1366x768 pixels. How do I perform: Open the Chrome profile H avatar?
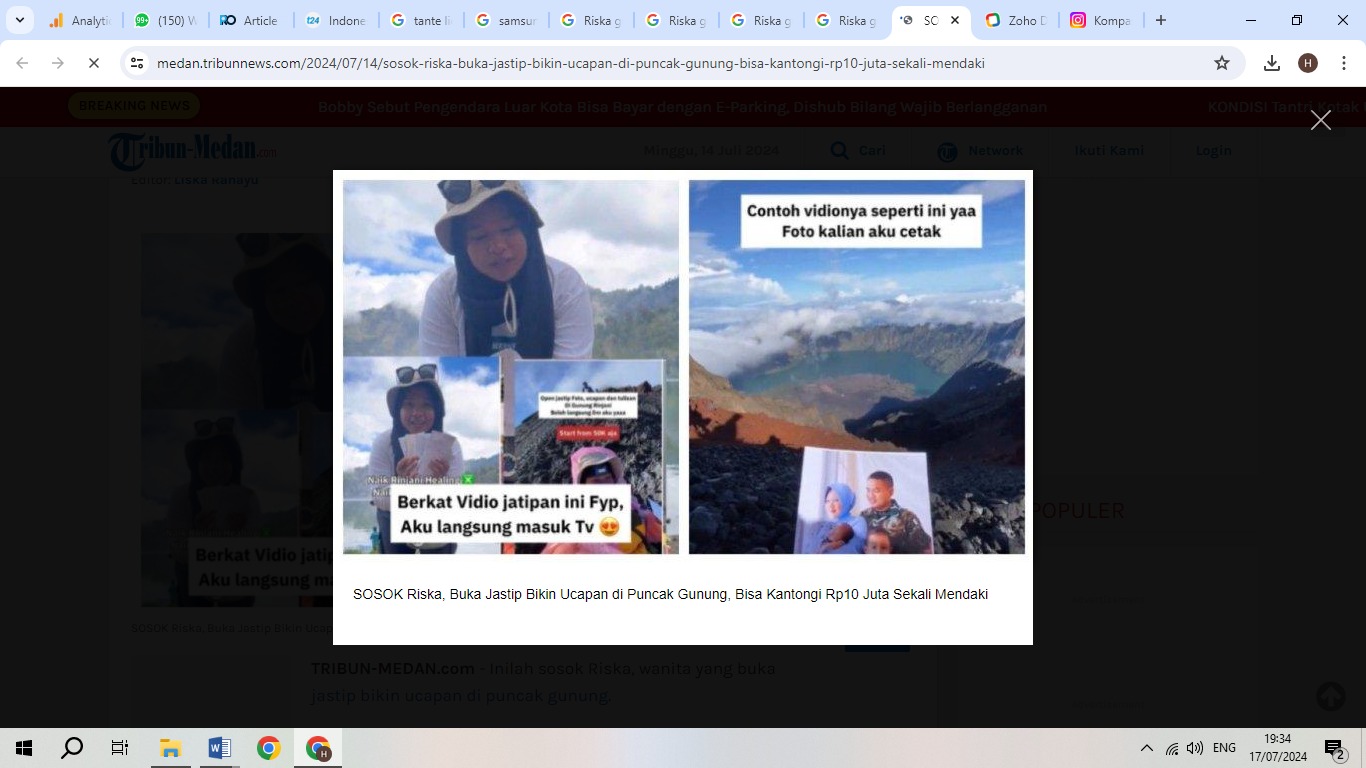1307,63
